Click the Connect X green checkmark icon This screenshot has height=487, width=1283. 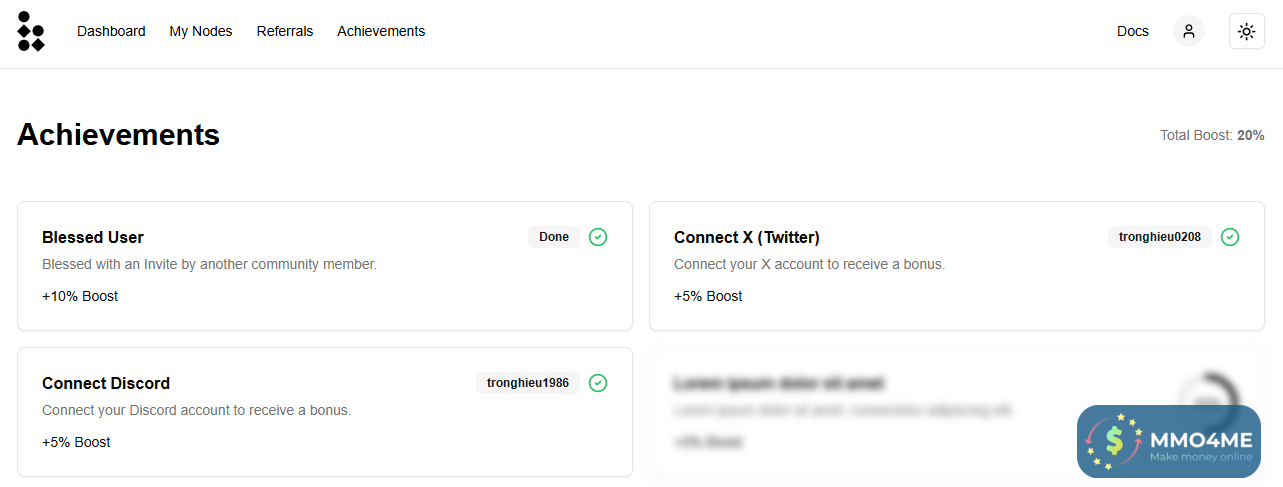(1230, 237)
